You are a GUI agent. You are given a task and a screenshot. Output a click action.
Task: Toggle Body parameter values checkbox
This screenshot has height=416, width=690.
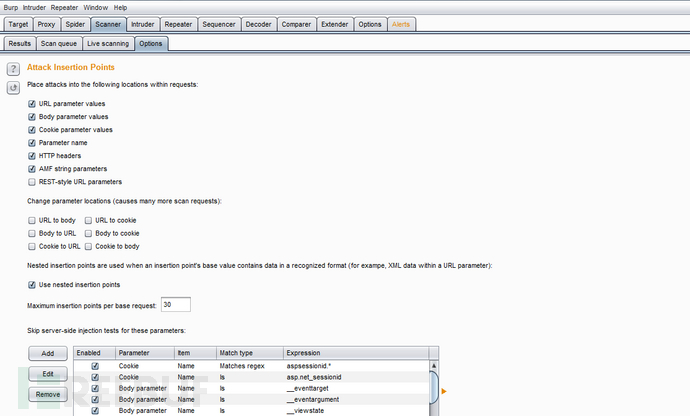tap(32, 117)
